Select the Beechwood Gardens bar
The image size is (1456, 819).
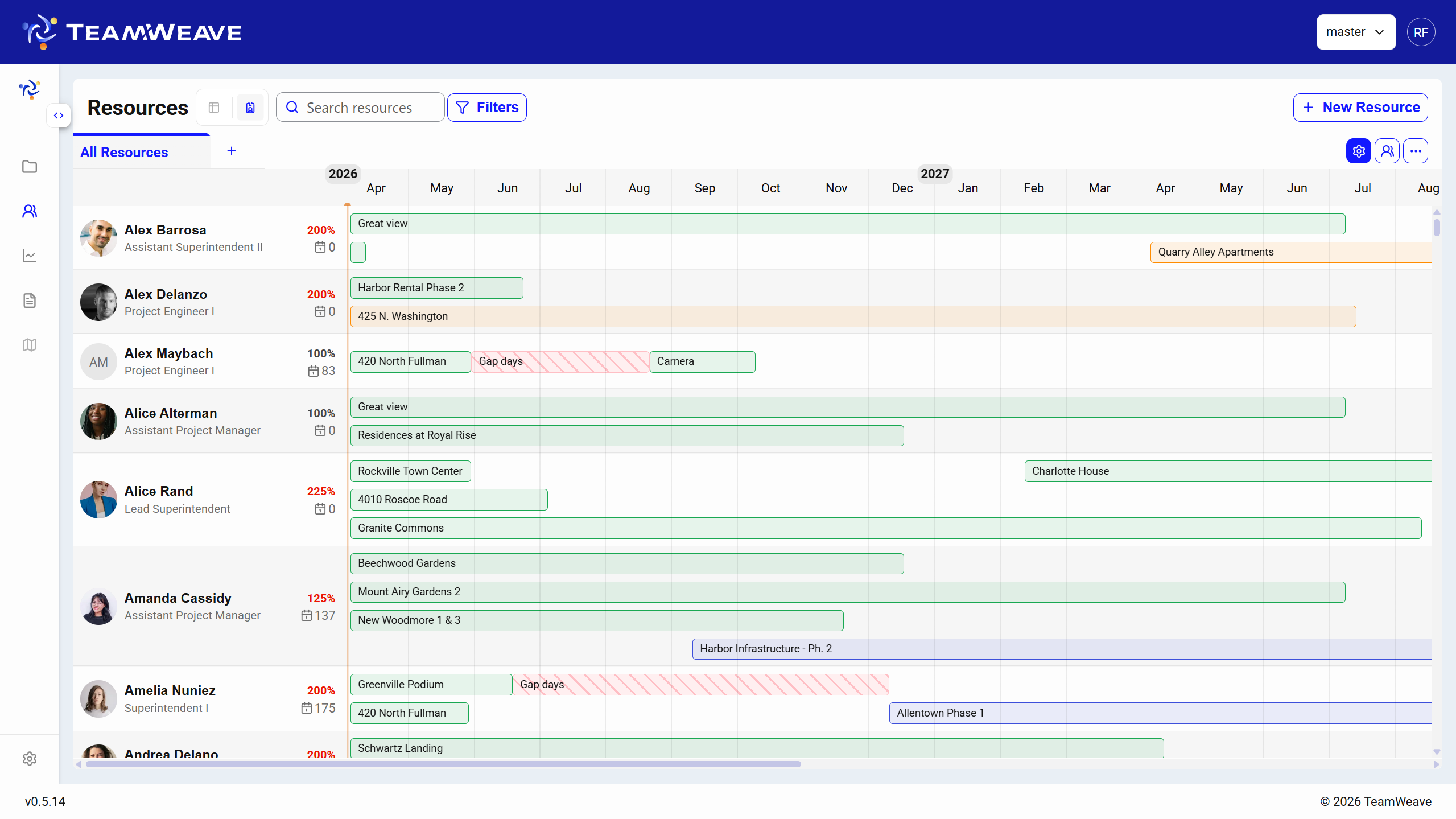(627, 563)
